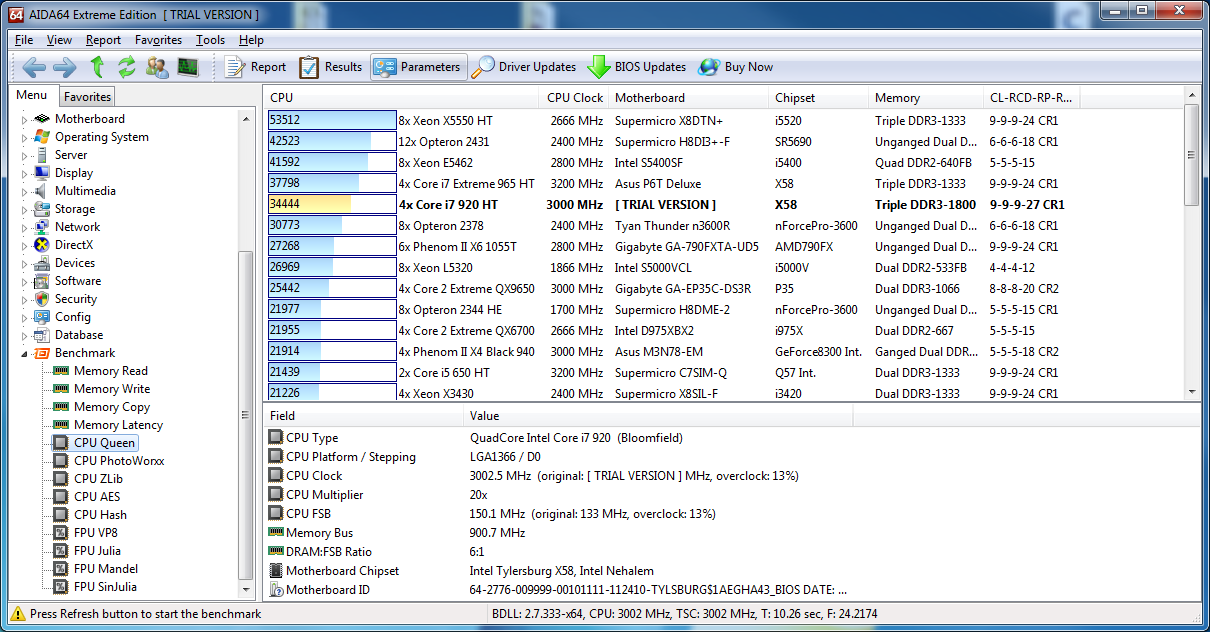Go back with the left arrow toolbar icon
Screen dimensions: 1210x632
tap(35, 67)
